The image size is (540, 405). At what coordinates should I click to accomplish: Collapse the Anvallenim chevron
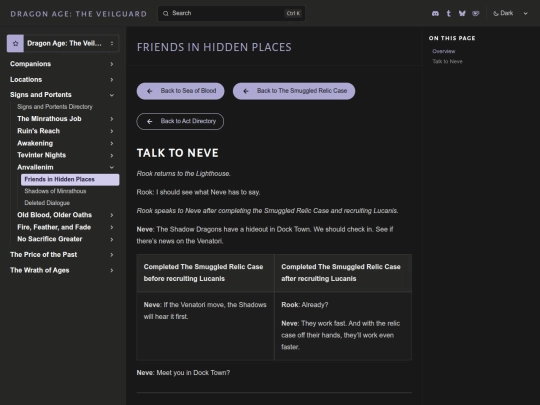pos(112,167)
